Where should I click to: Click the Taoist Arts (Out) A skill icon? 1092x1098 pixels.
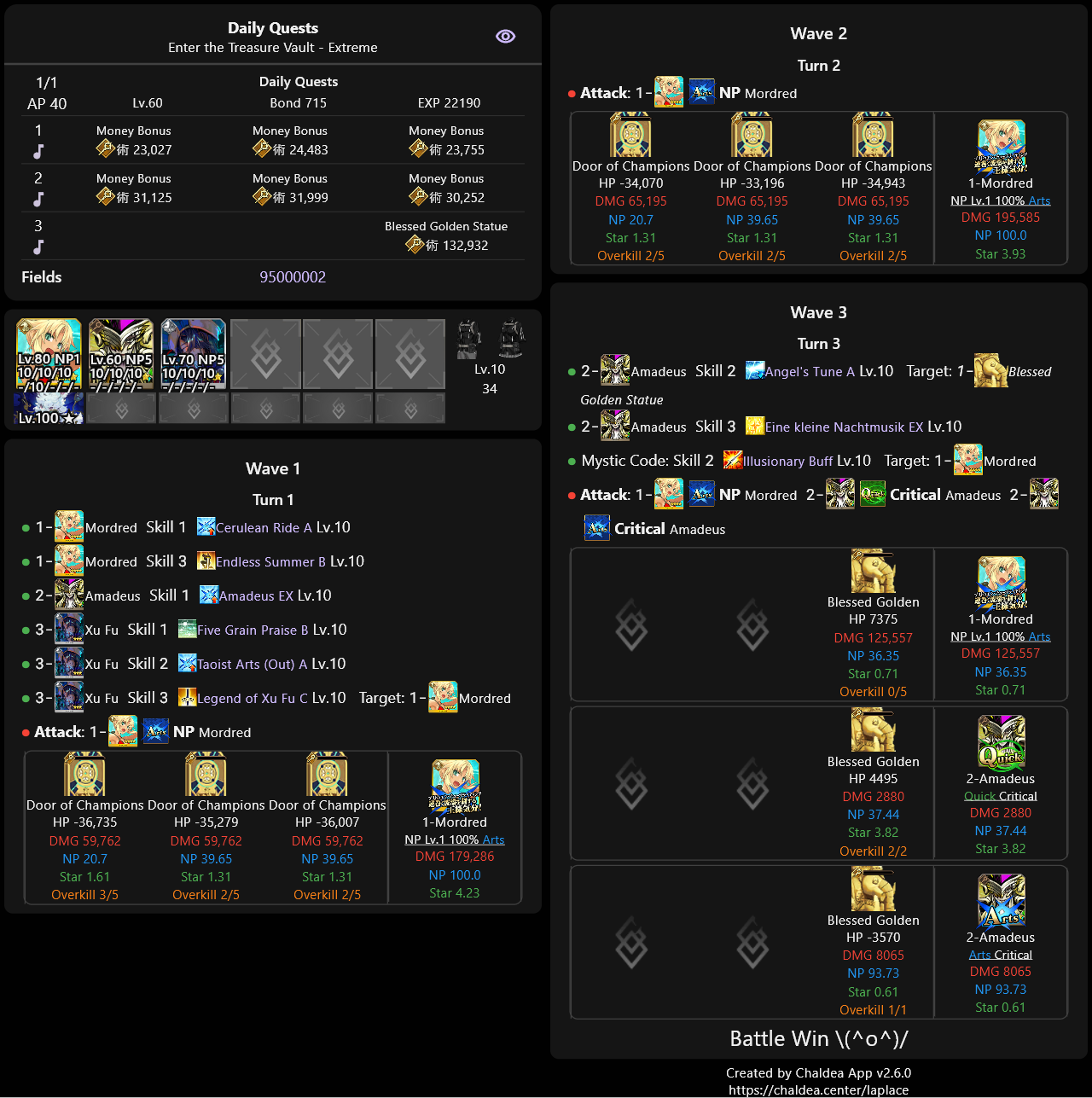point(187,664)
